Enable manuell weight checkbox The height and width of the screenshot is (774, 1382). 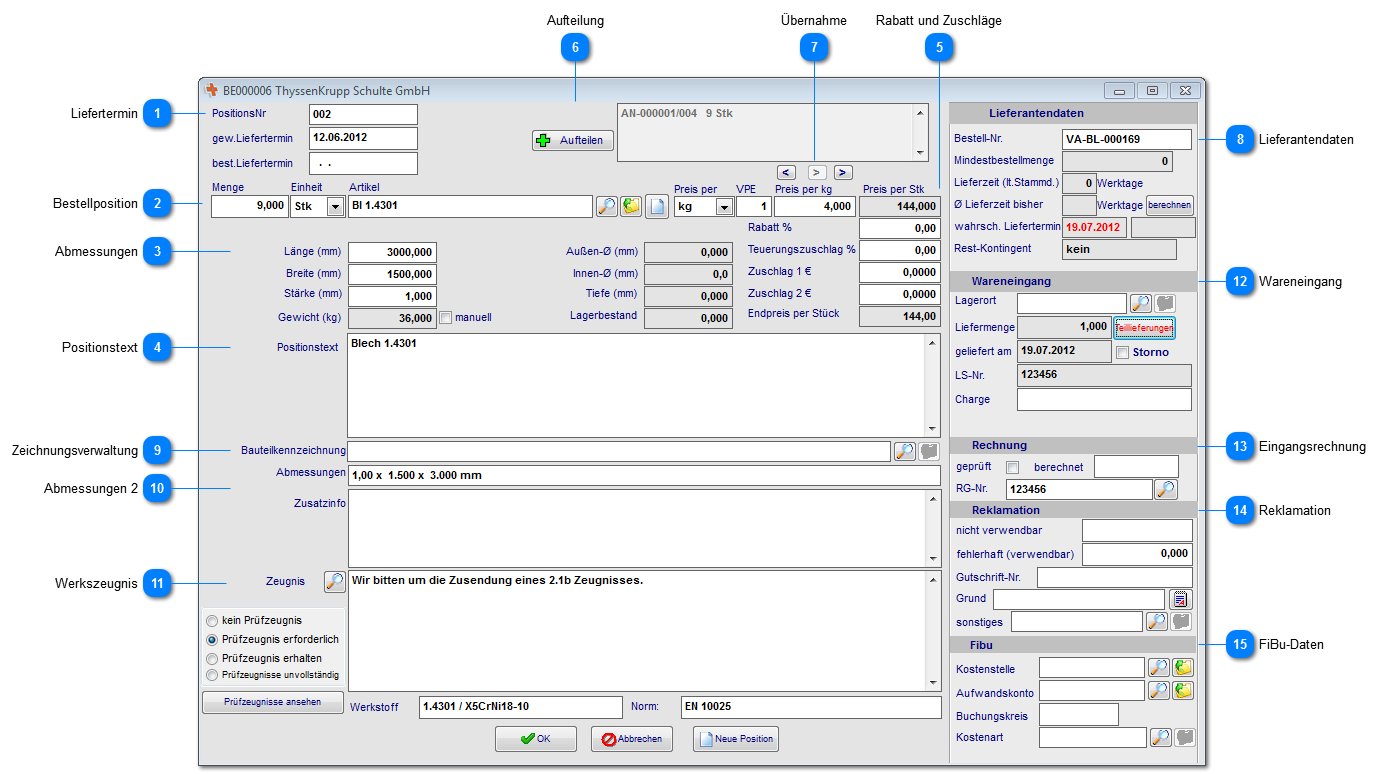[447, 317]
